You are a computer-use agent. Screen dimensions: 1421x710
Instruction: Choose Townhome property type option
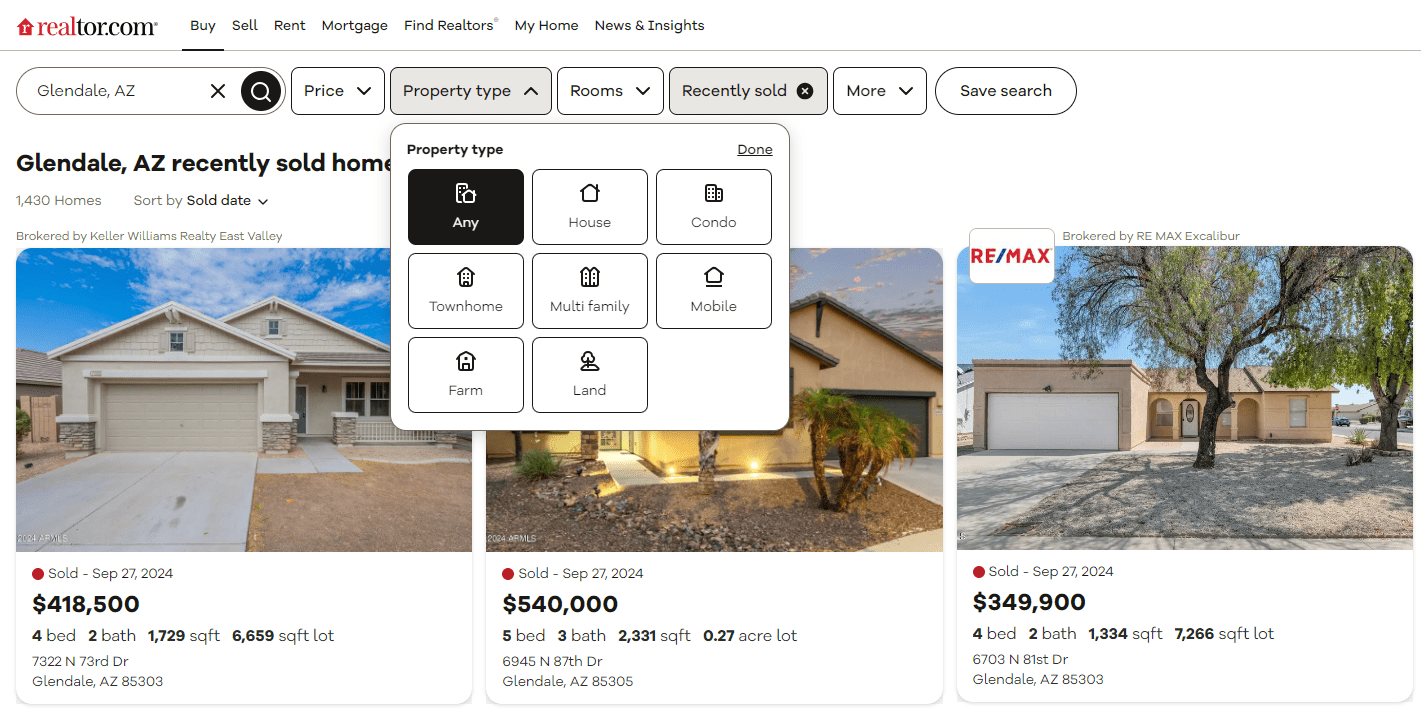[x=465, y=291]
